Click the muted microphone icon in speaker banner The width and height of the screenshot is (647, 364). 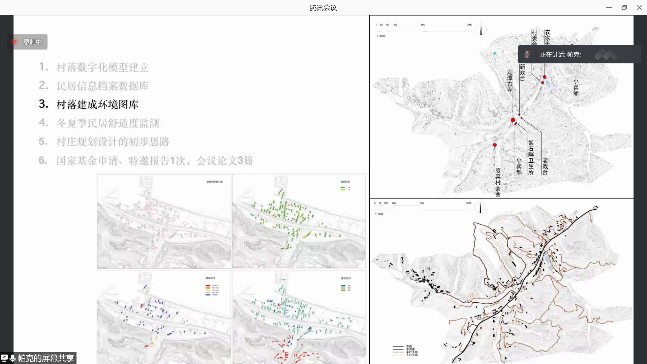click(527, 54)
